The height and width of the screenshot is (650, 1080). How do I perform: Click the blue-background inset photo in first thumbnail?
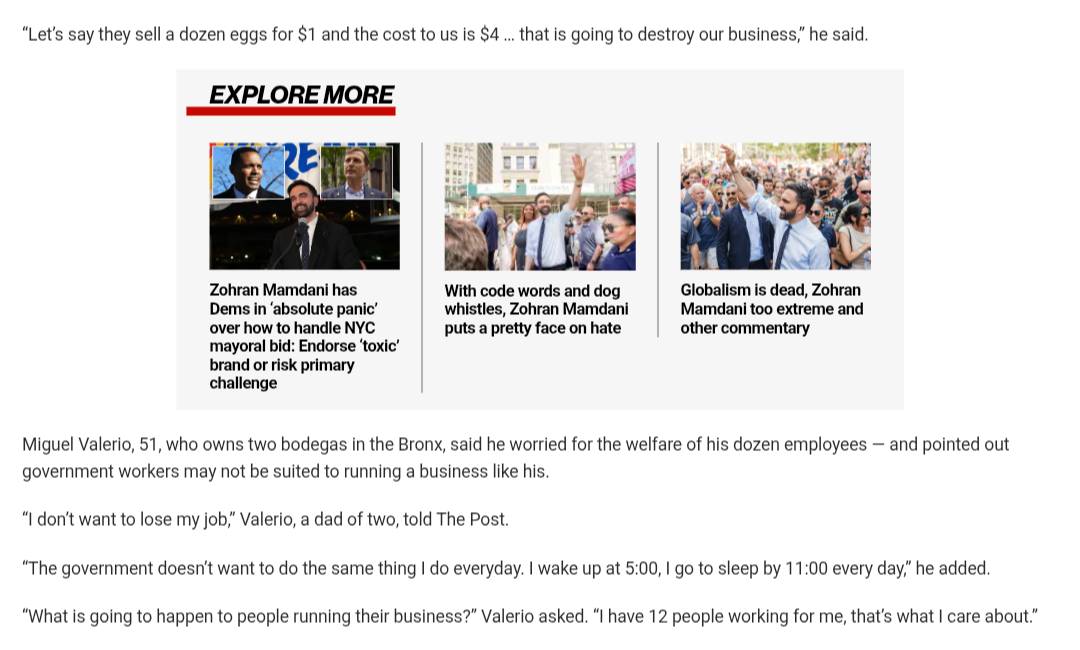[248, 172]
